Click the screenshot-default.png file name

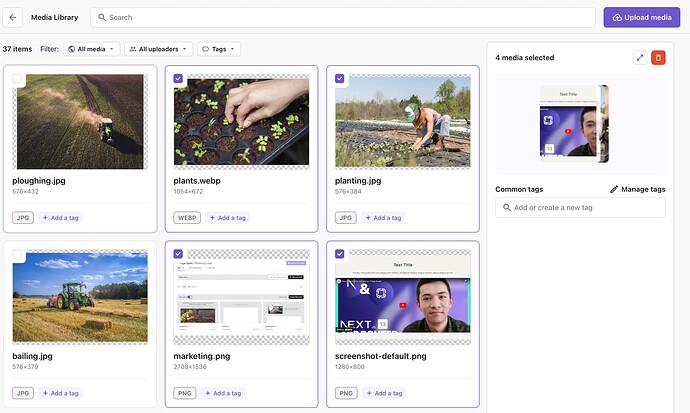(380, 356)
